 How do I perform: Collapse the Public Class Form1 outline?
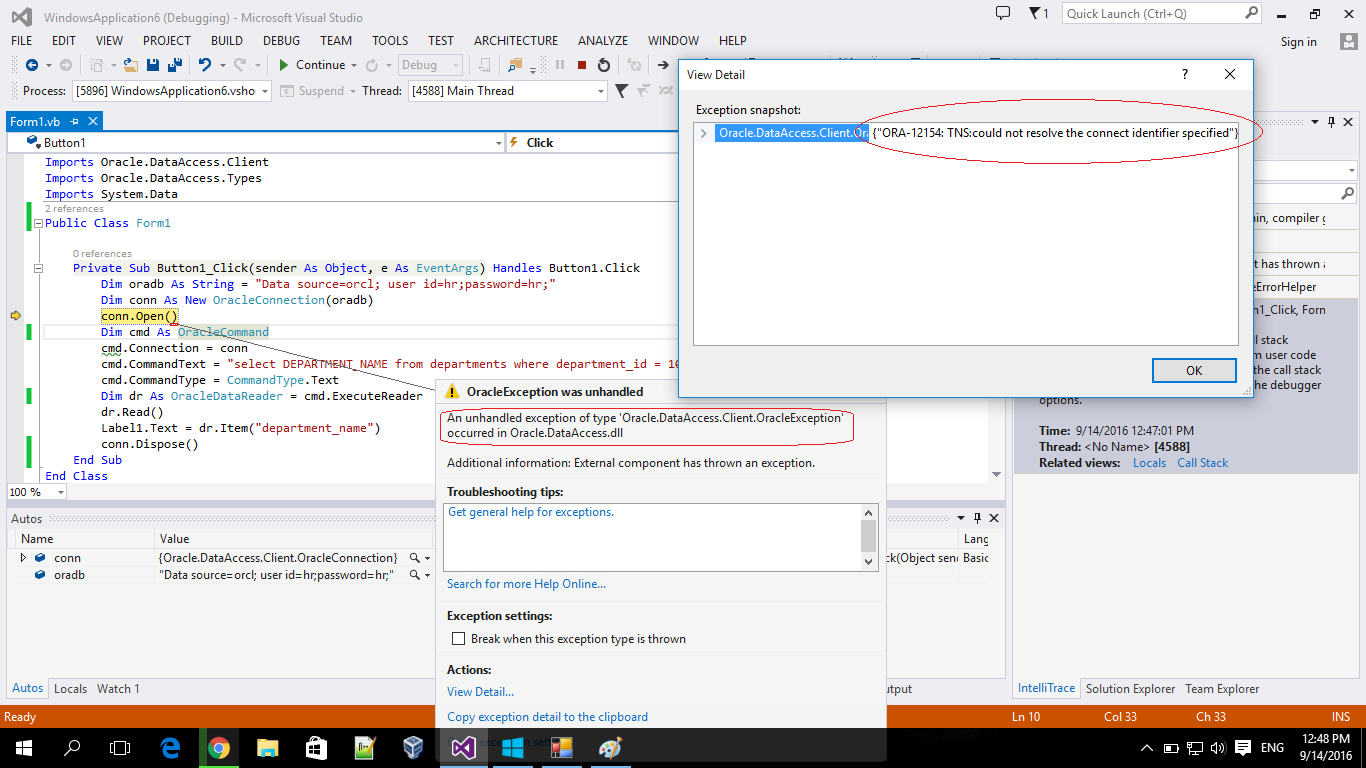(x=38, y=224)
